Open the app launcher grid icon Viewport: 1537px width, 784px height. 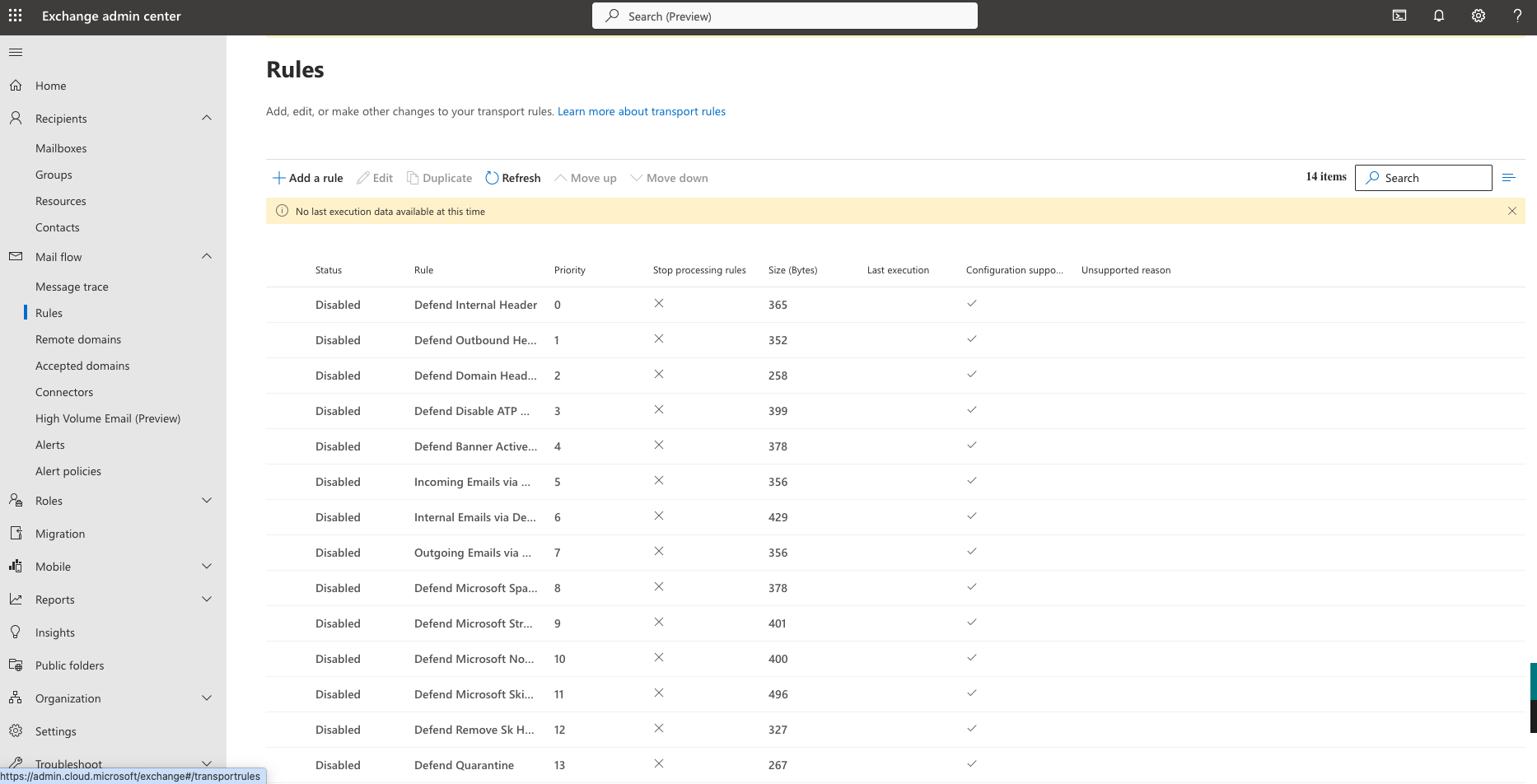[x=15, y=16]
